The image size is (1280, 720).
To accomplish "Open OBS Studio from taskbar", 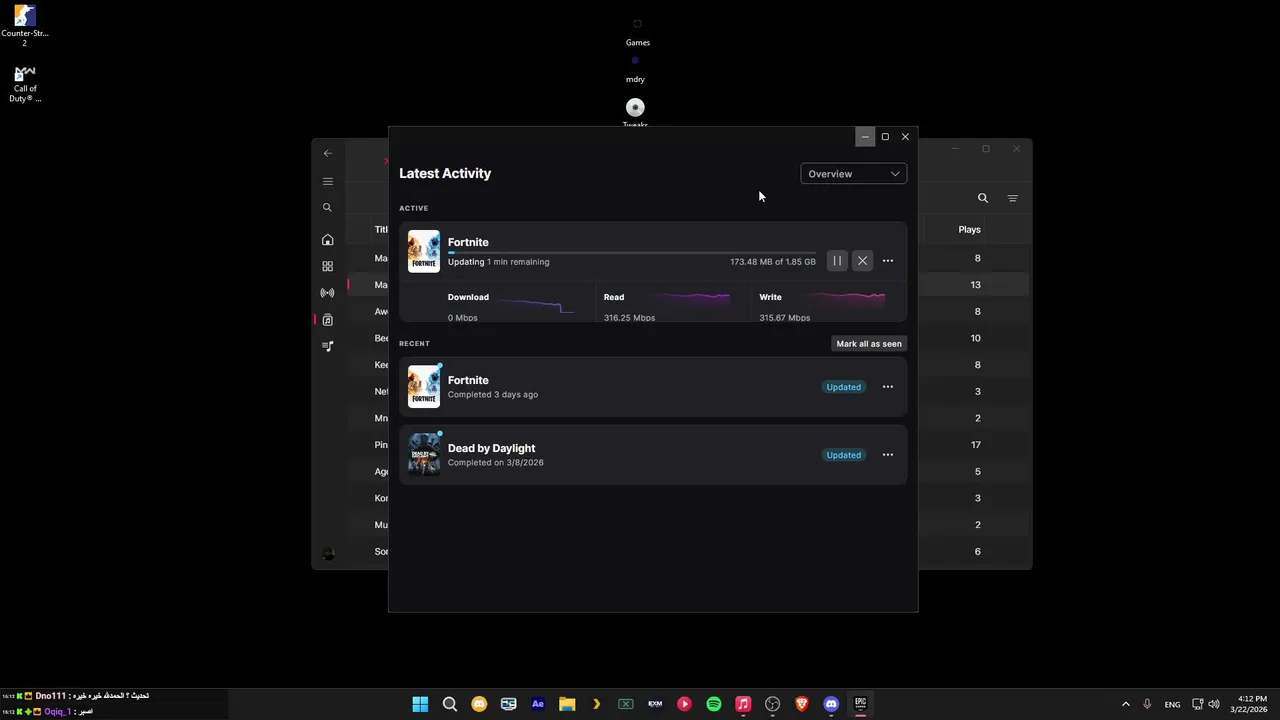I will coord(772,704).
